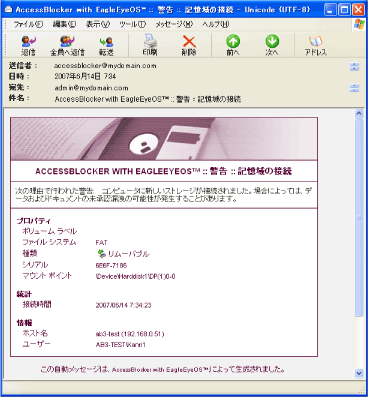Viewport: 368px width, 397px height.
Task: Open the メッセージ(M) menu
Action: point(174,24)
